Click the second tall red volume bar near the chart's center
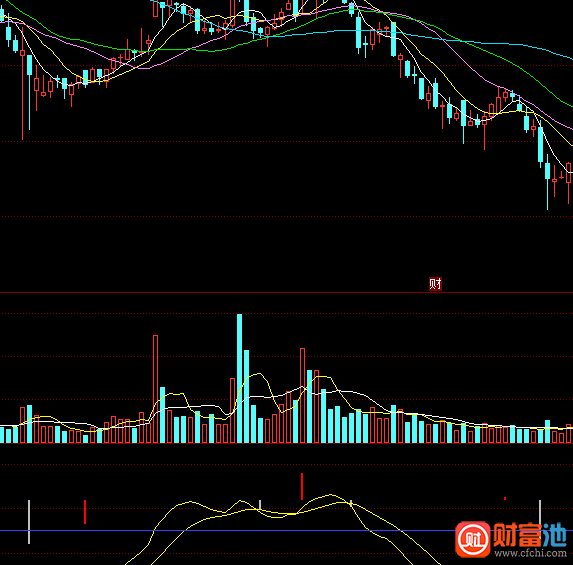Viewport: 573px width, 565px height. (x=303, y=396)
